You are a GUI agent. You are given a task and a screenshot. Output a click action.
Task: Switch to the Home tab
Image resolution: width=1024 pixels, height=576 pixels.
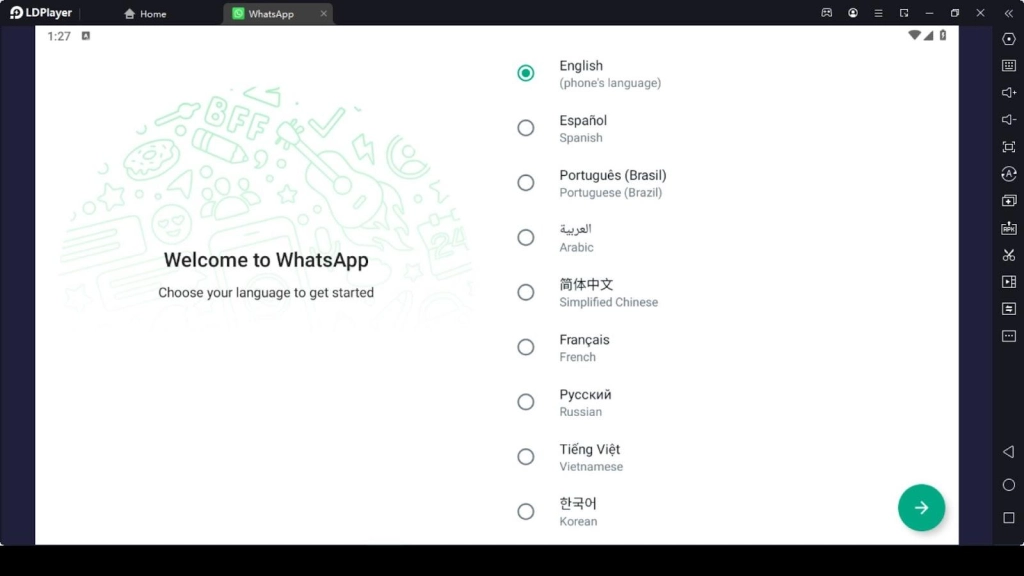145,14
